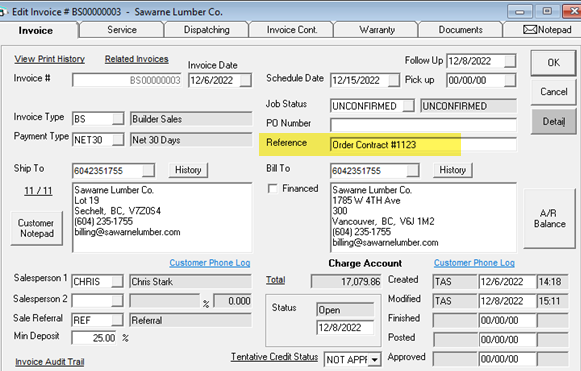Click the Invoice Type BS field
Image resolution: width=581 pixels, height=371 pixels.
(x=93, y=119)
